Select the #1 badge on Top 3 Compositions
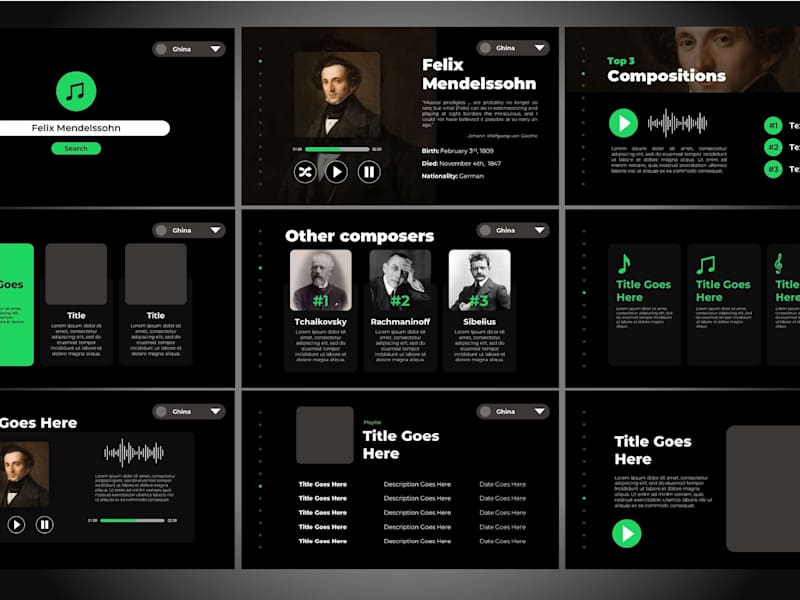 pyautogui.click(x=773, y=126)
